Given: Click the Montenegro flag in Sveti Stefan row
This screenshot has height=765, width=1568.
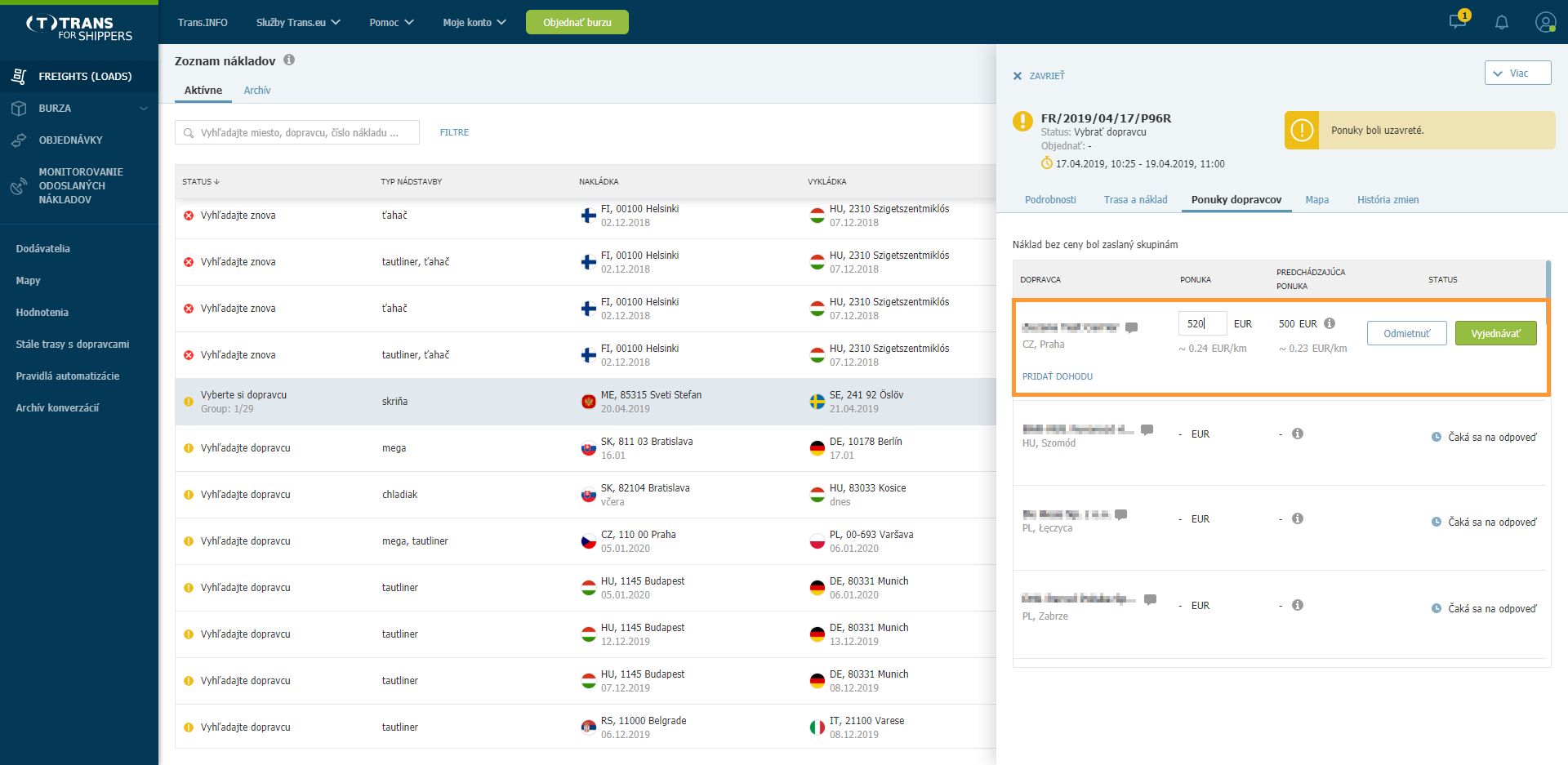Looking at the screenshot, I should click(588, 402).
